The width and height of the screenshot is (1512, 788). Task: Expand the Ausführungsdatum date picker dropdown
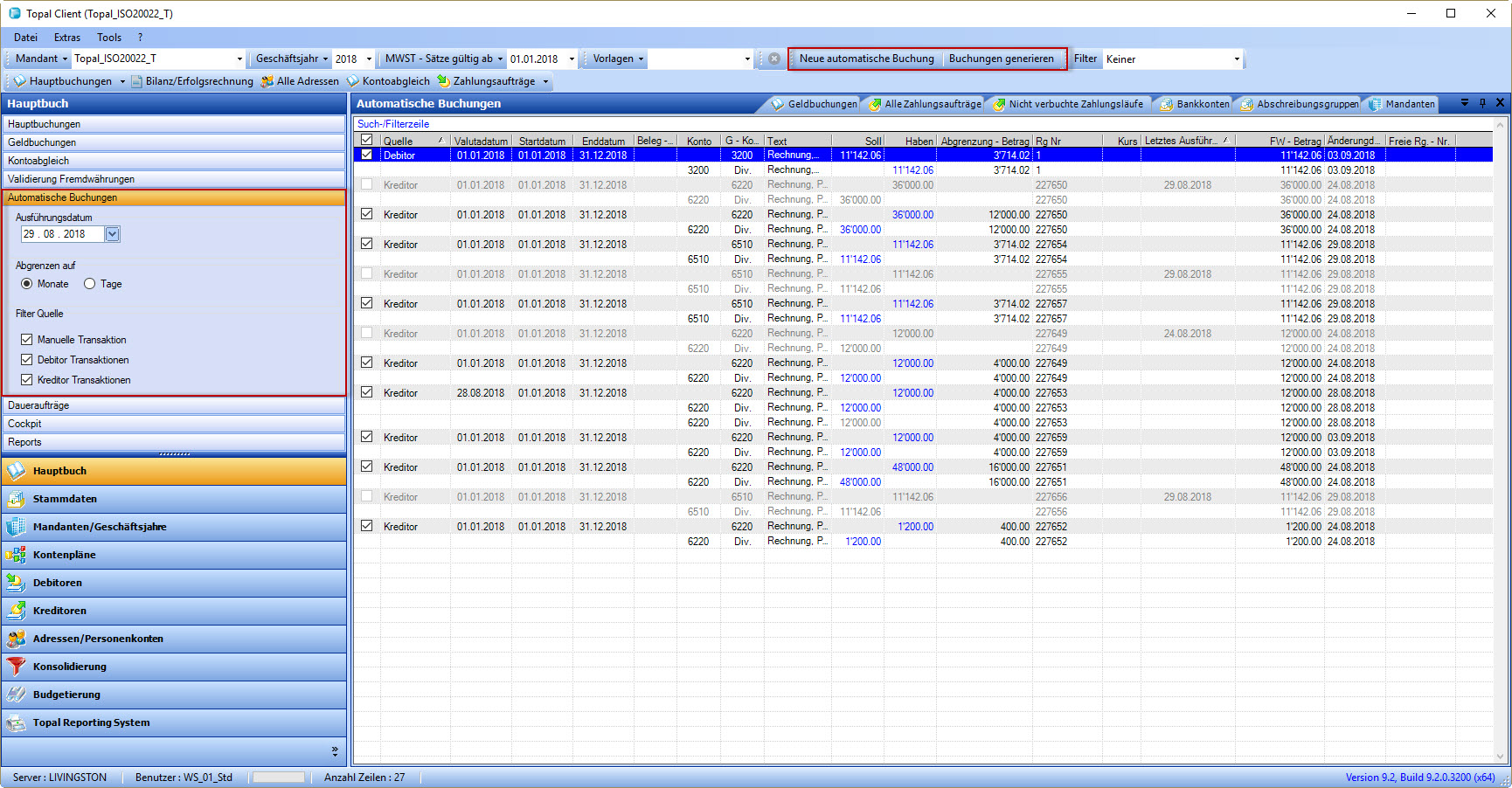click(112, 234)
